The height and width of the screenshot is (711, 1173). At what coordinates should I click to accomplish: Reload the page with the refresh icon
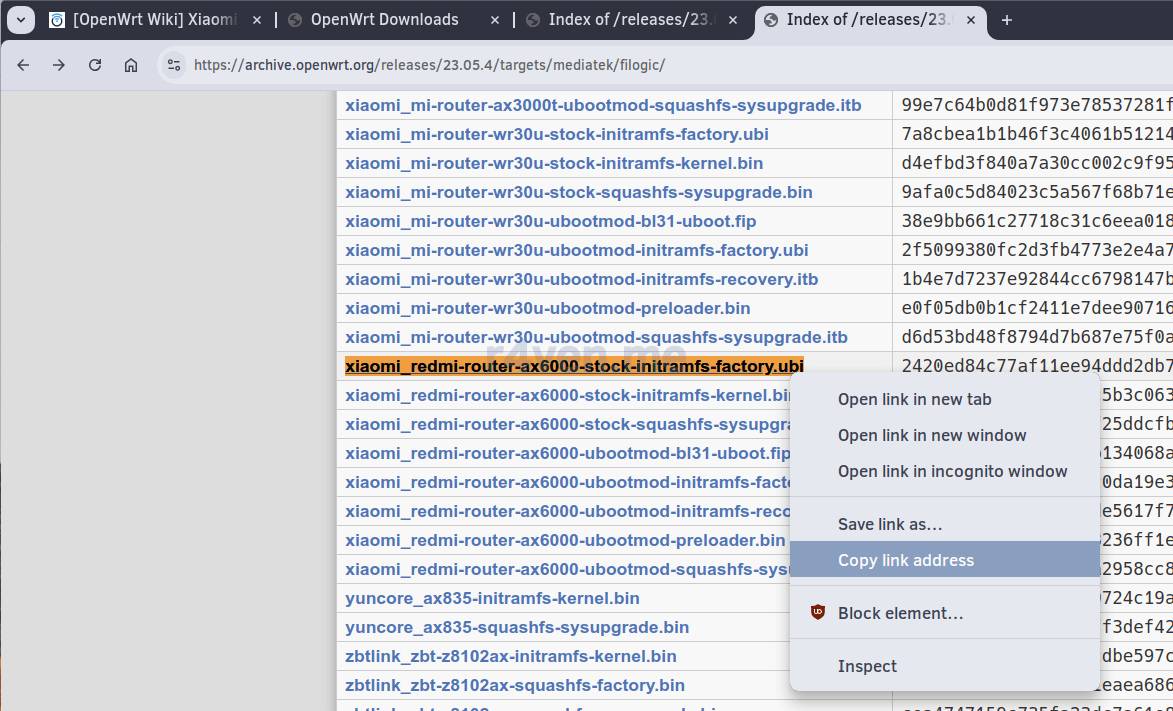click(x=95, y=65)
